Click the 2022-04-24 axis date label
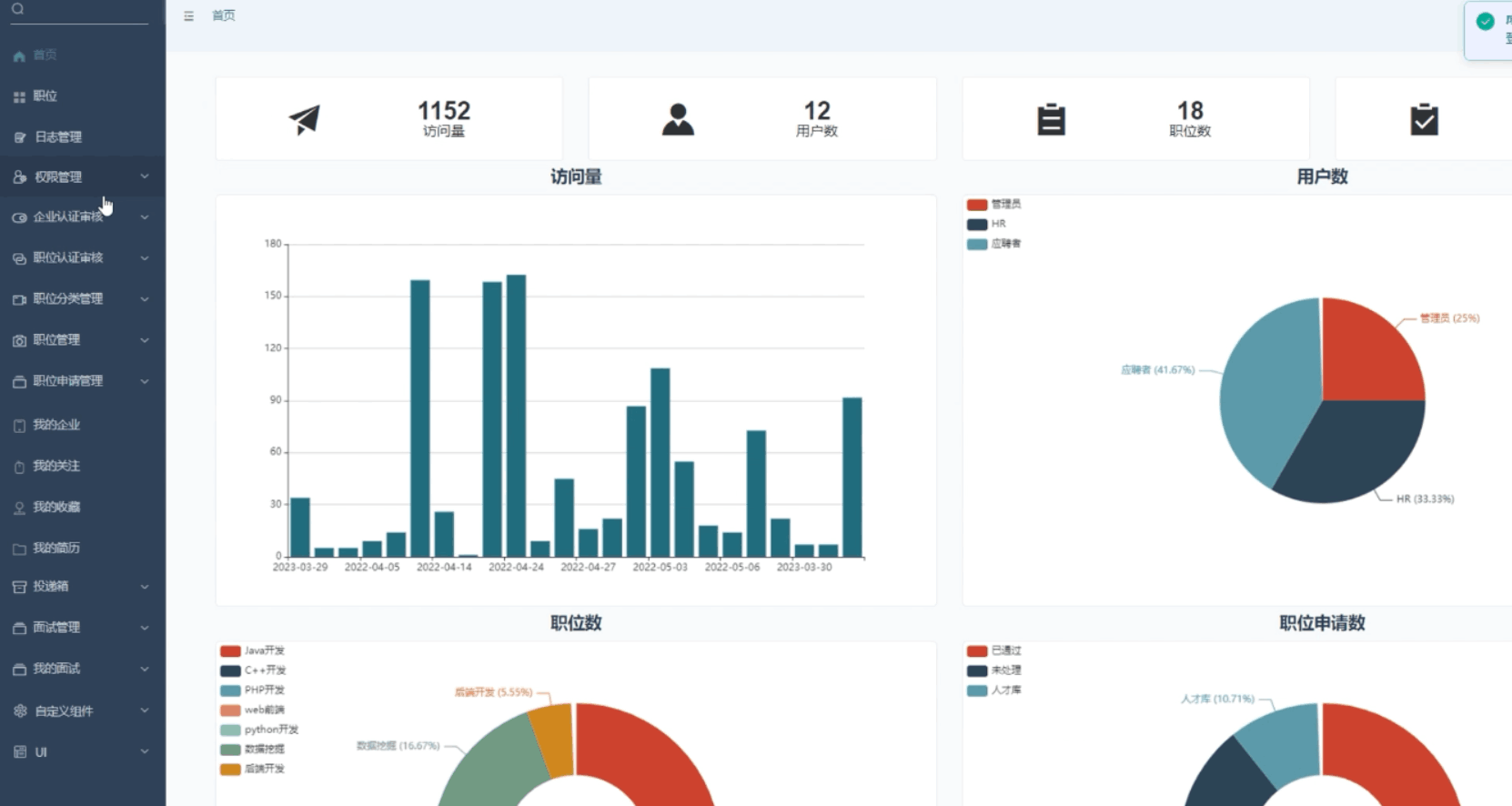This screenshot has width=1512, height=806. click(516, 567)
